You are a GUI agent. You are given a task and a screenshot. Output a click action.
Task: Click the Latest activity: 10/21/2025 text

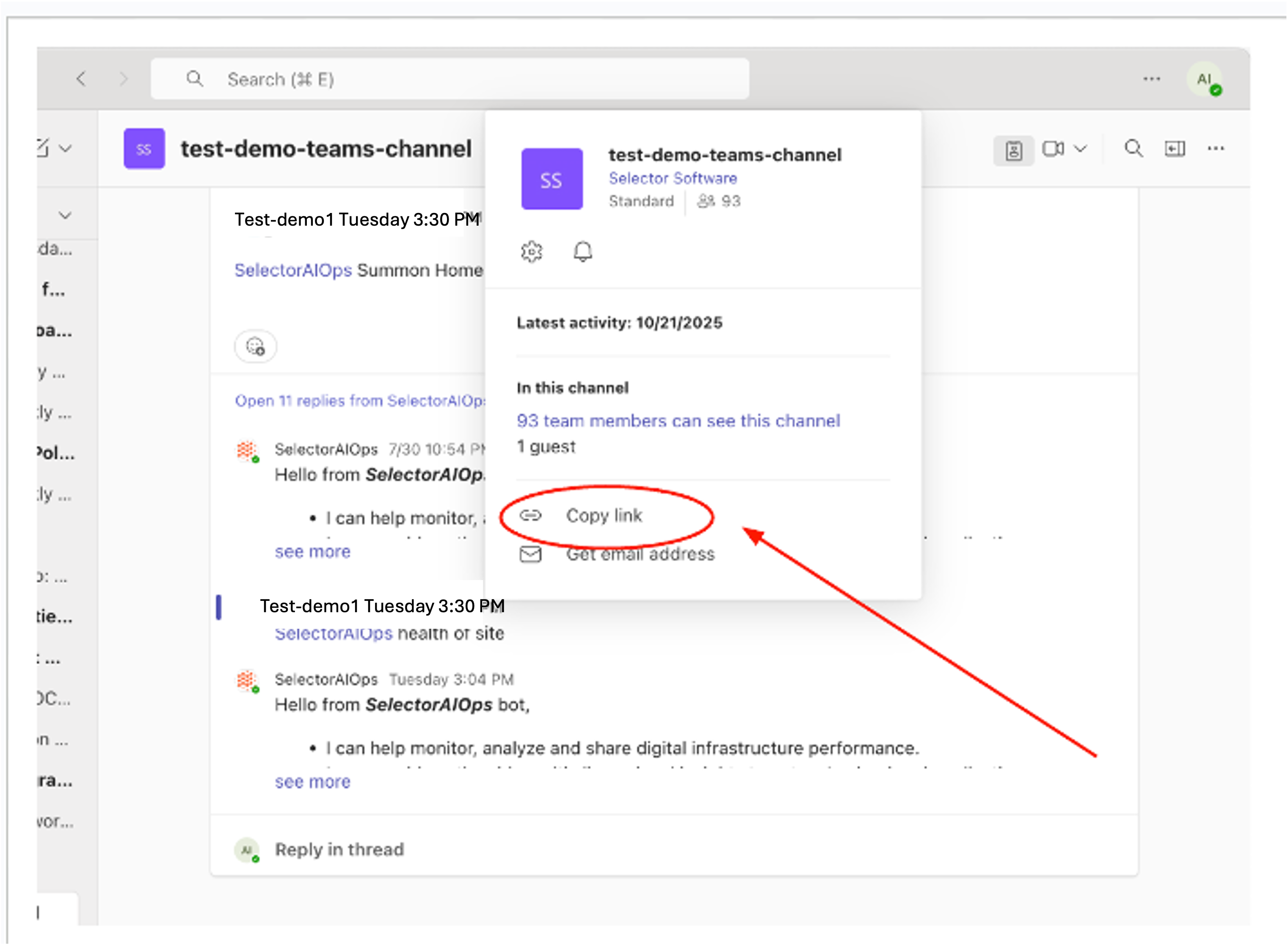619,323
